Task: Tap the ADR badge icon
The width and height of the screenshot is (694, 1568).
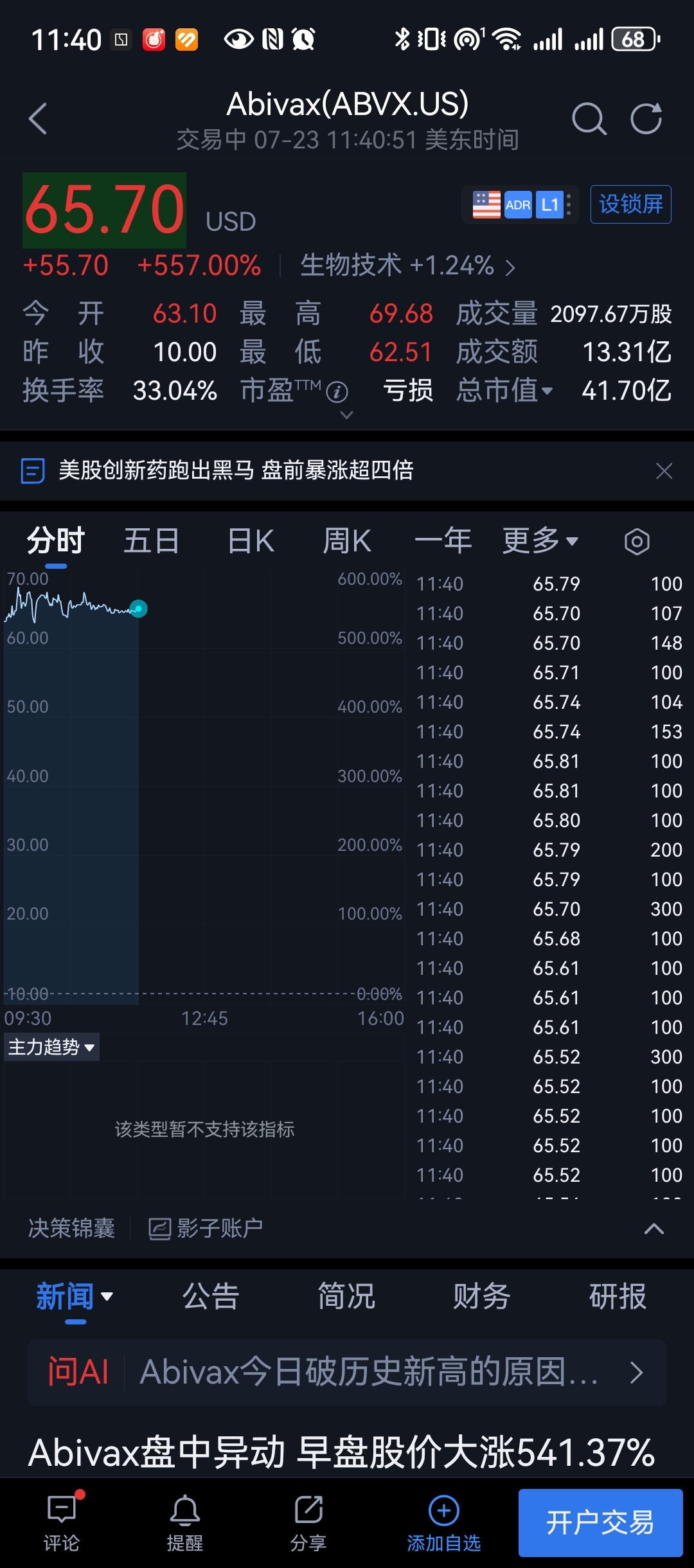Action: pos(518,205)
